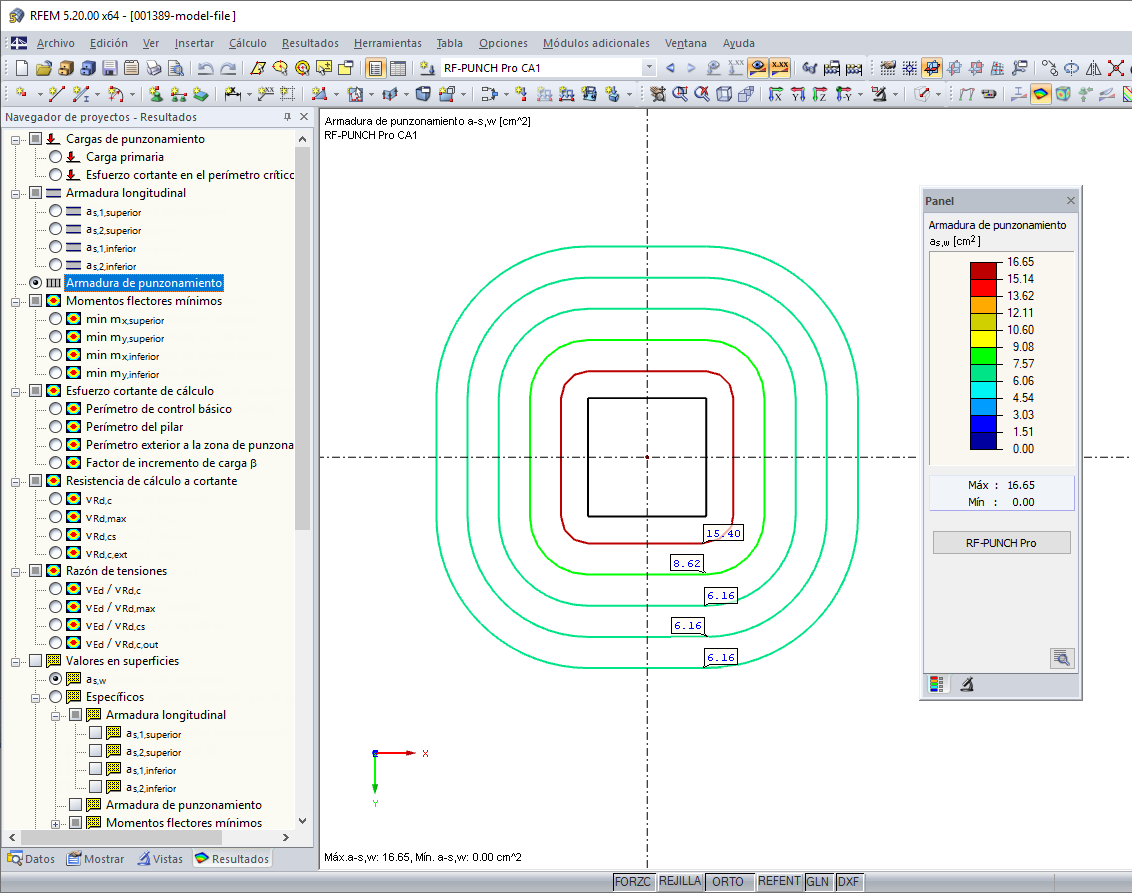Click the View in X direction icon
The height and width of the screenshot is (893, 1132).
click(776, 94)
